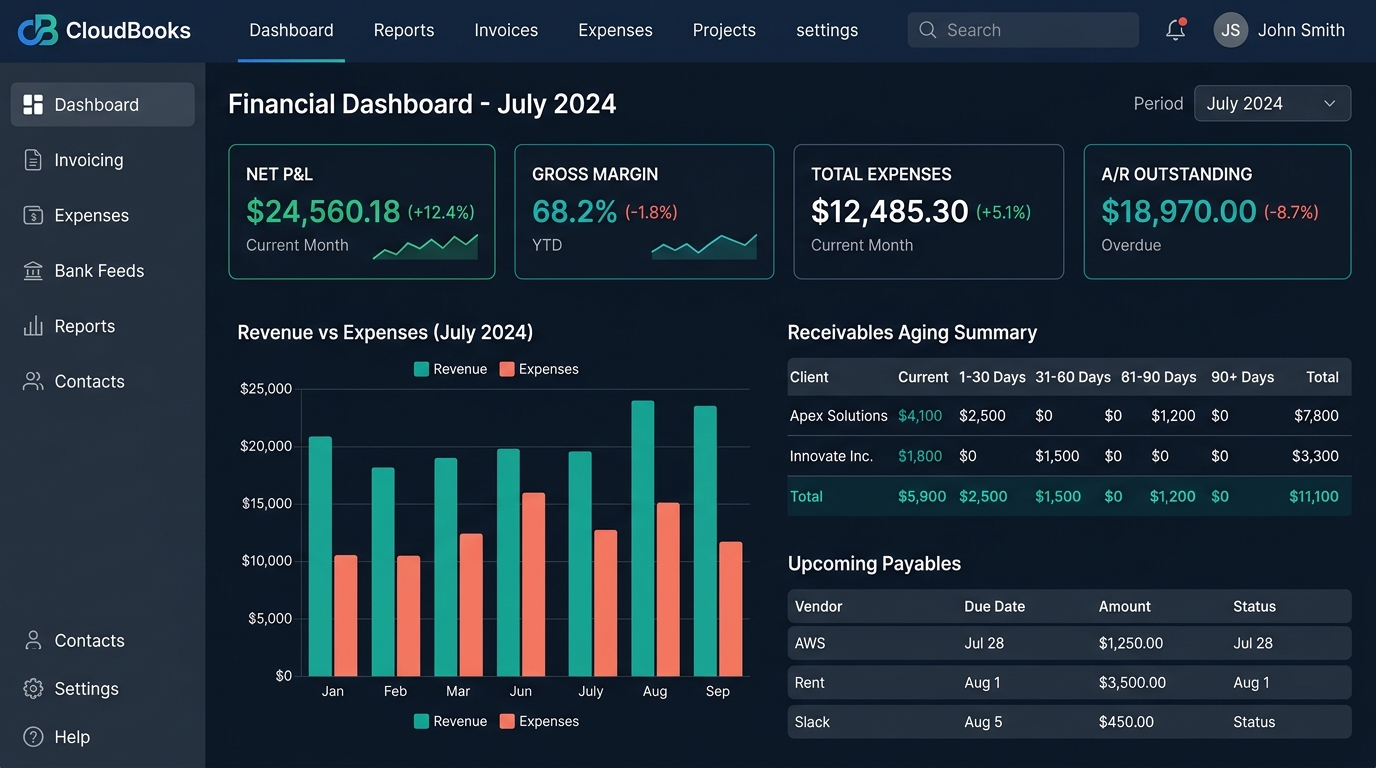Toggle Expenses swatch in legend above chart
The width and height of the screenshot is (1376, 768).
click(507, 369)
